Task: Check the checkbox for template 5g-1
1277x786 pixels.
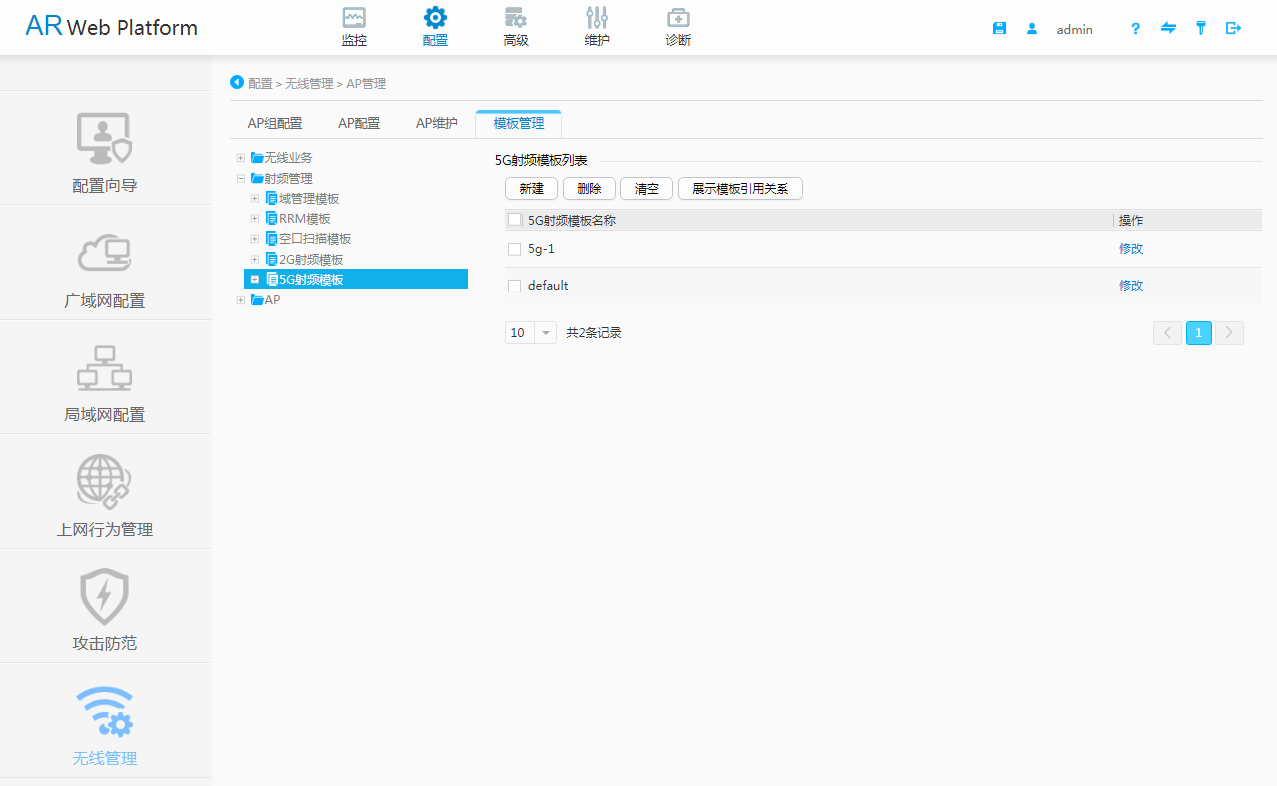Action: pyautogui.click(x=514, y=248)
